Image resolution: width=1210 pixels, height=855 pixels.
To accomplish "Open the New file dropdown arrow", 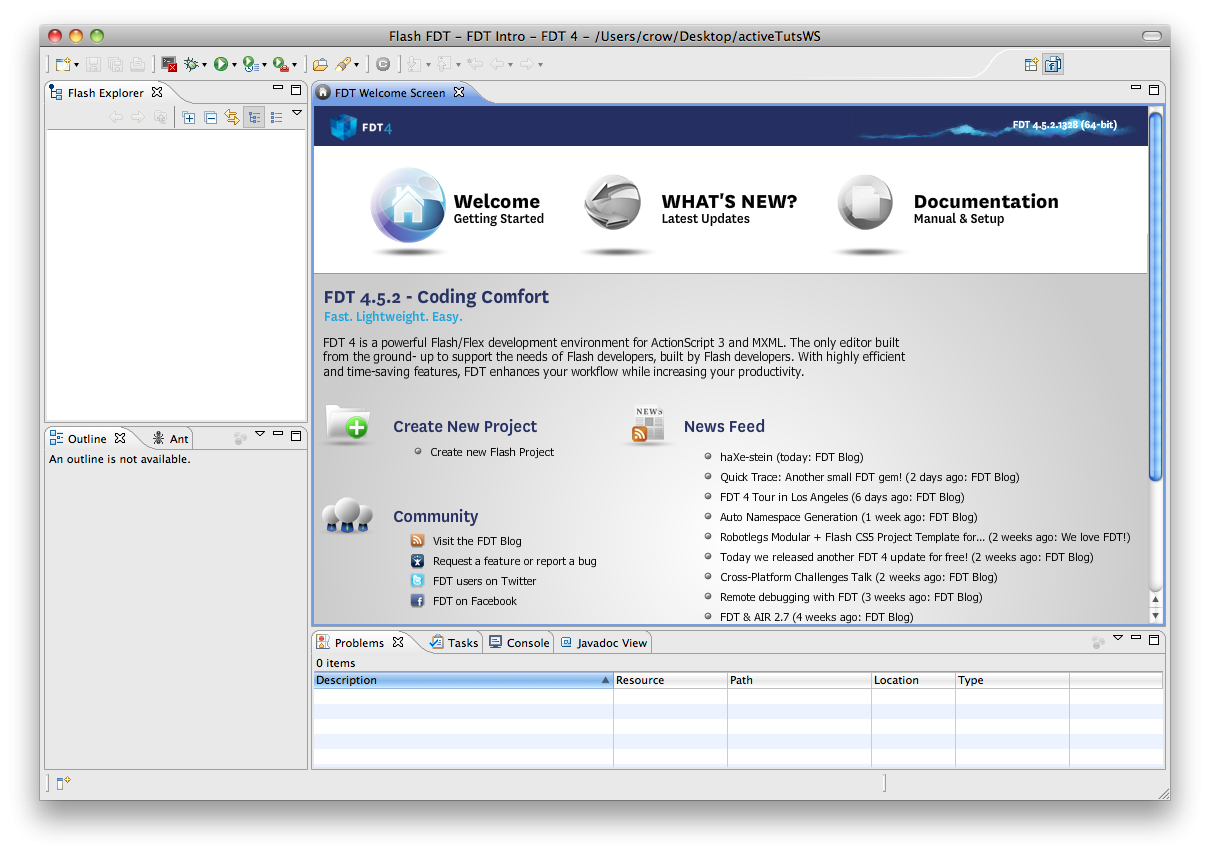I will tap(76, 65).
